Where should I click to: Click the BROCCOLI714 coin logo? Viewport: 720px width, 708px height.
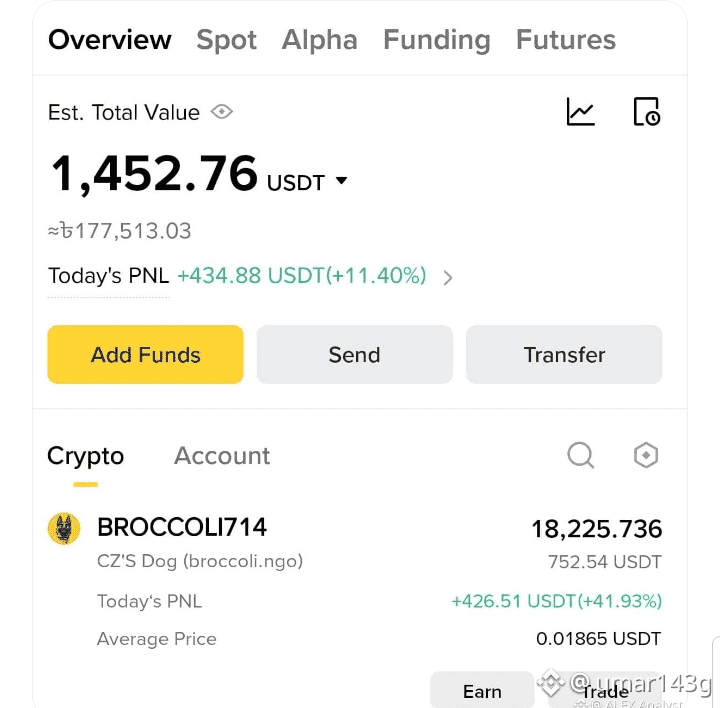coord(64,528)
